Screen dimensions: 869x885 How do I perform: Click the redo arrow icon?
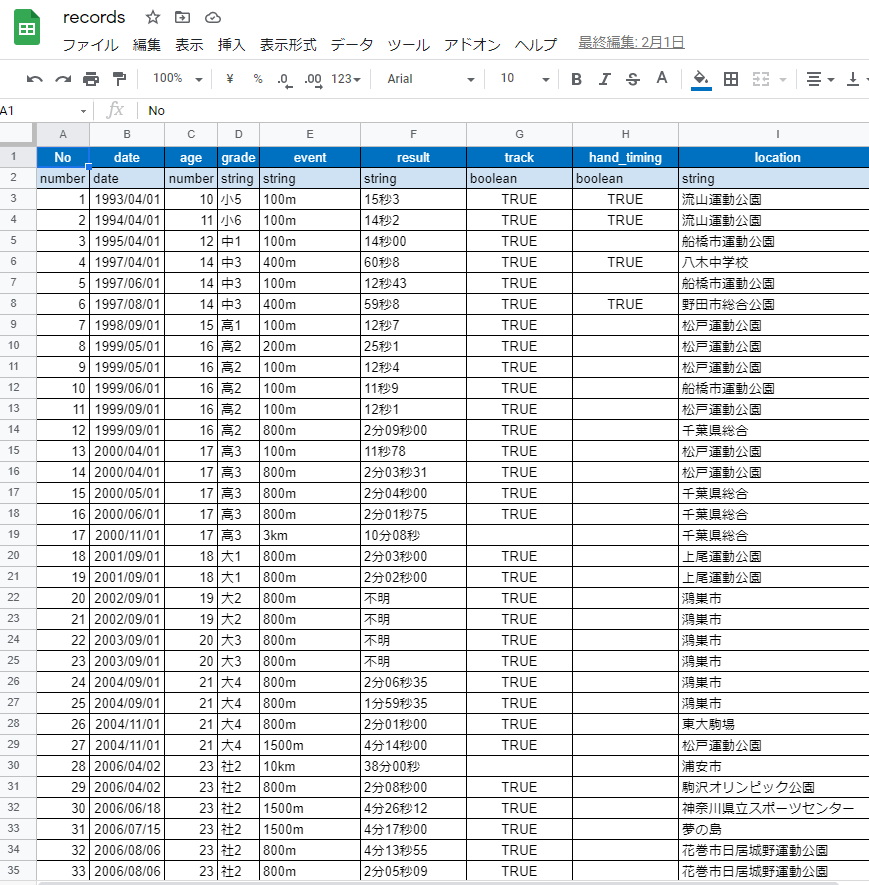point(63,79)
